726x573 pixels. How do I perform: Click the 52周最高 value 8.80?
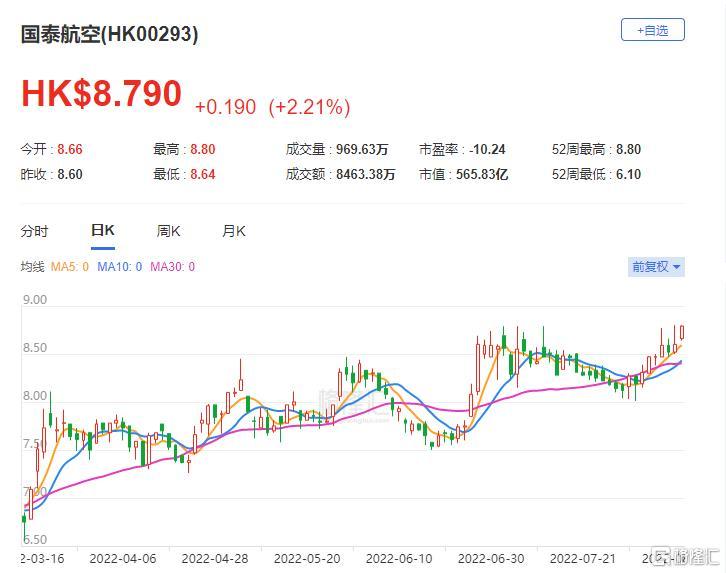pos(628,149)
